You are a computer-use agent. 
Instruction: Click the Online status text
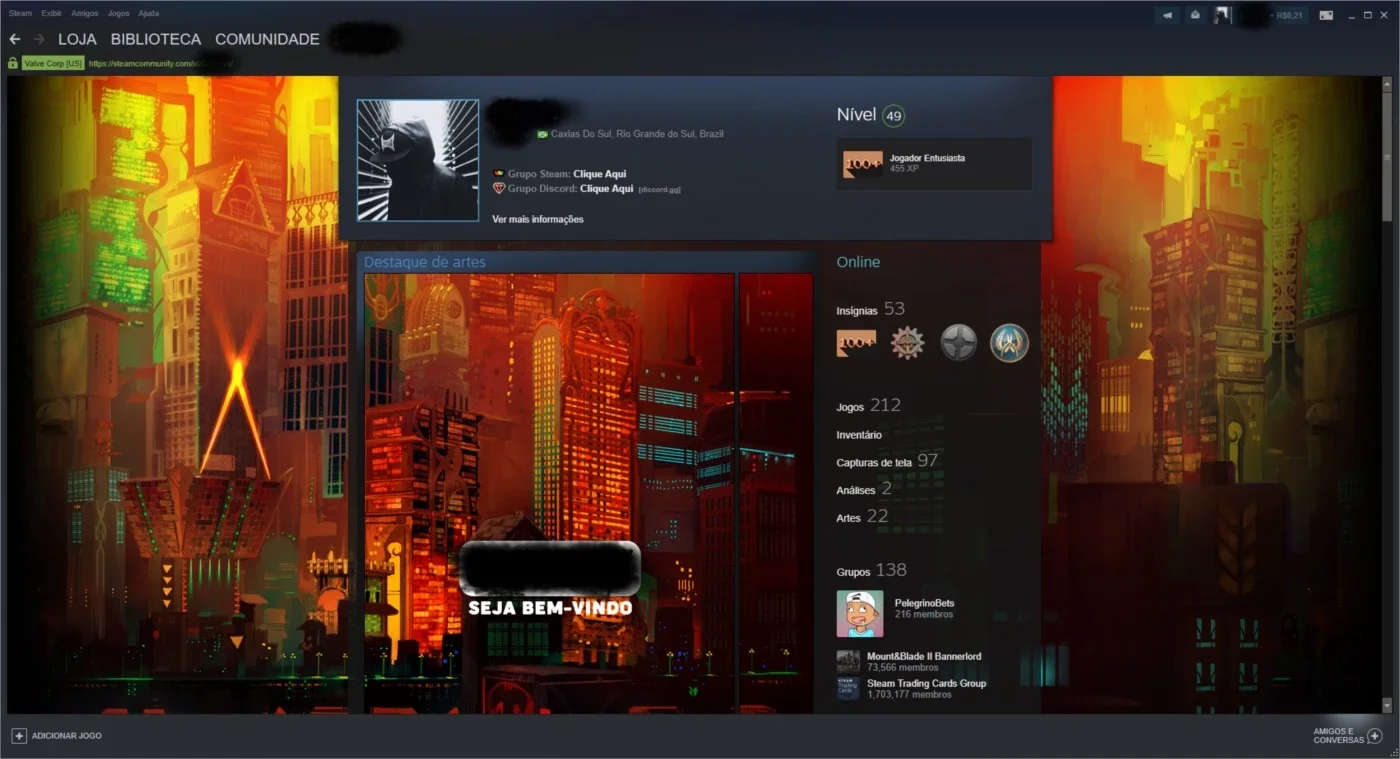[x=858, y=262]
